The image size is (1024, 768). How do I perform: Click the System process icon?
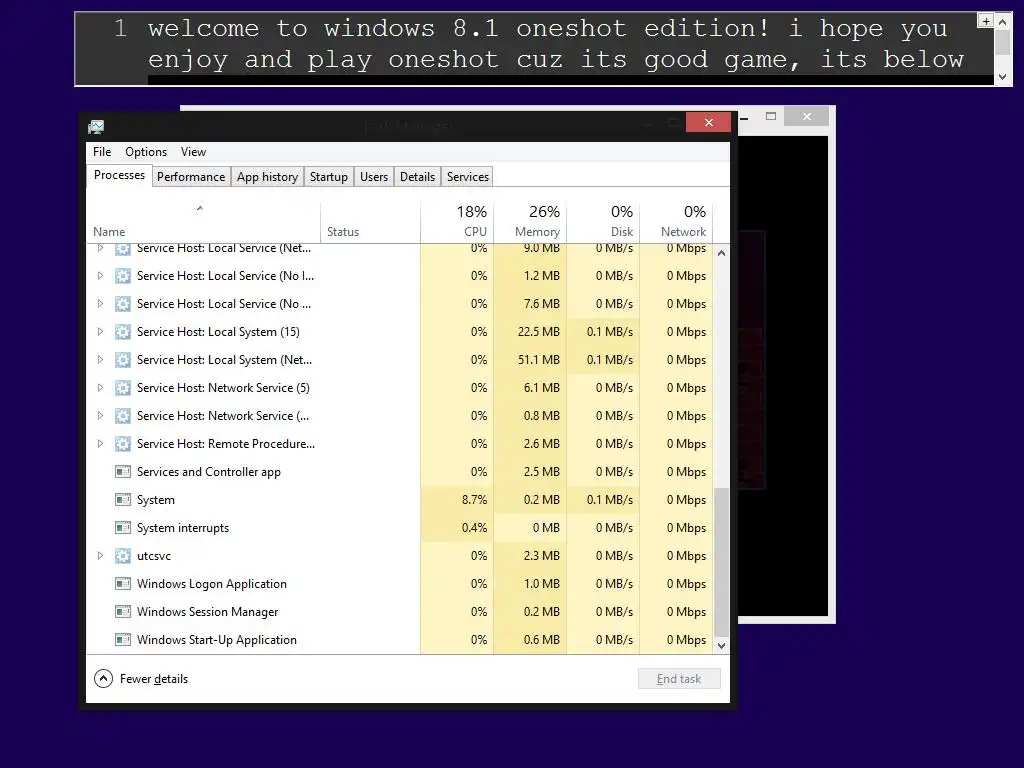(122, 500)
